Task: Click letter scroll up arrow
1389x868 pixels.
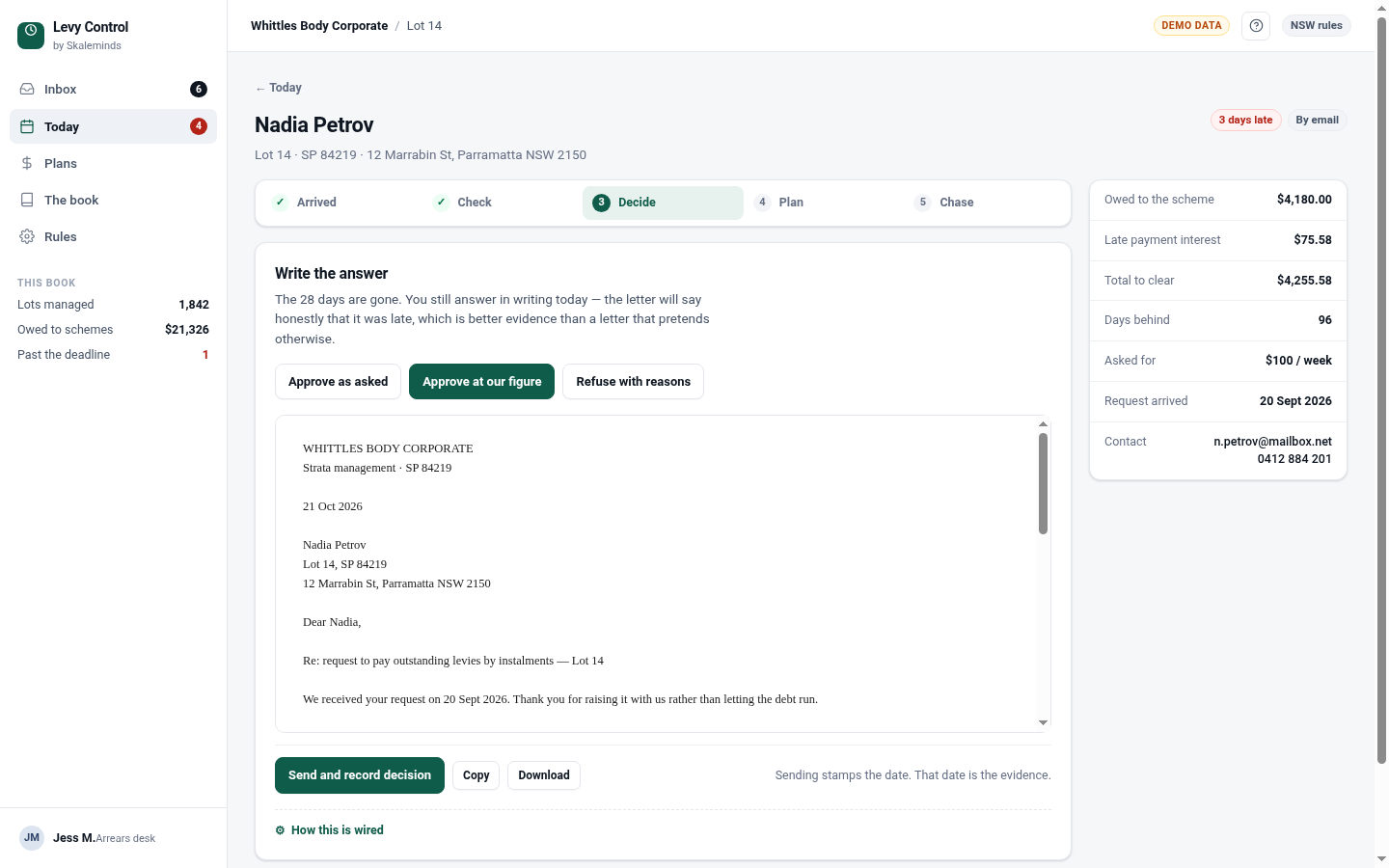Action: [1043, 423]
